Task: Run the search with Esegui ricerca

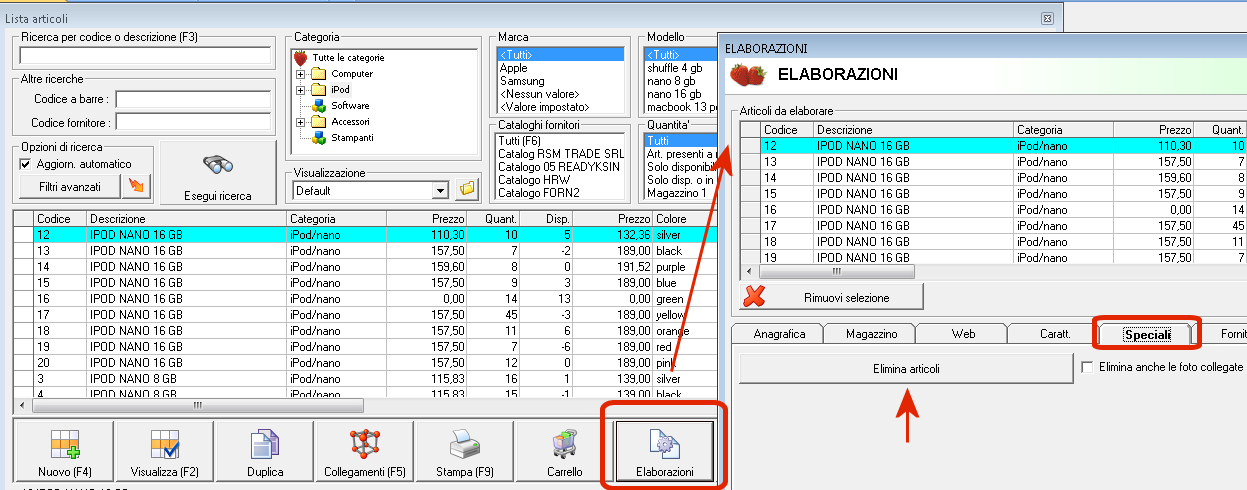Action: (x=217, y=173)
